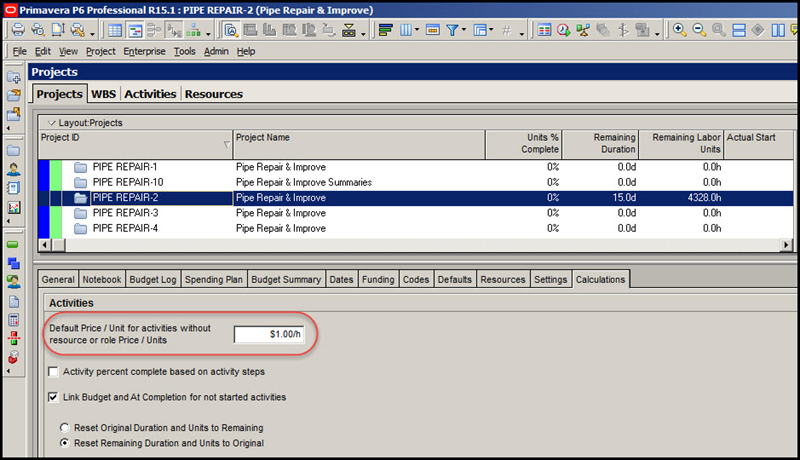Click the right scroll arrow of project list
The height and width of the screenshot is (460, 800).
pos(786,245)
